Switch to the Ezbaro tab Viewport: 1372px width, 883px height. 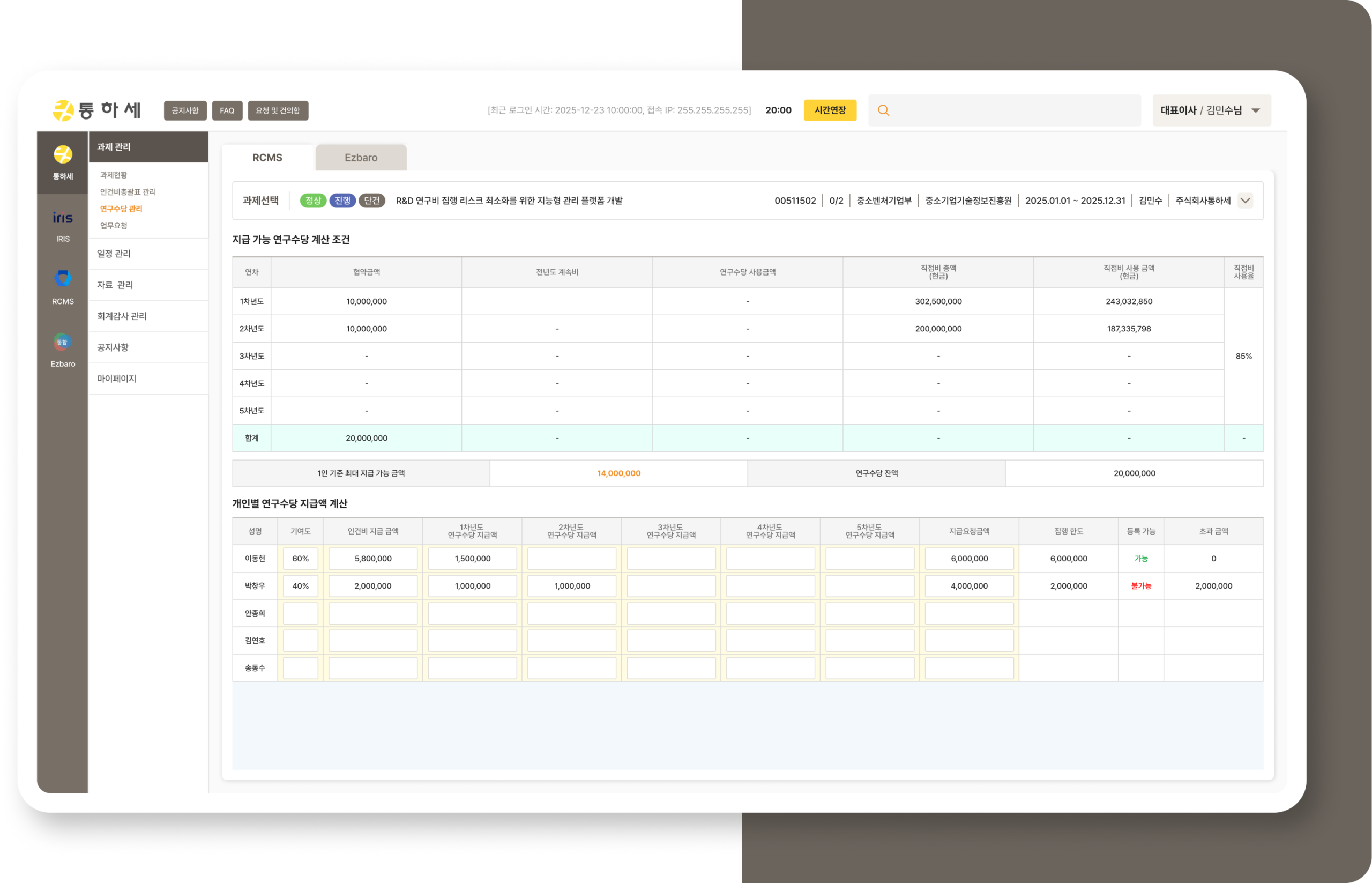coord(361,158)
